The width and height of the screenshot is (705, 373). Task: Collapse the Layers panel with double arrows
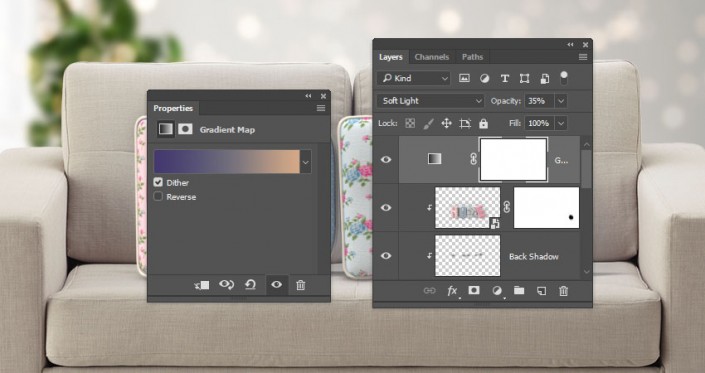point(571,44)
